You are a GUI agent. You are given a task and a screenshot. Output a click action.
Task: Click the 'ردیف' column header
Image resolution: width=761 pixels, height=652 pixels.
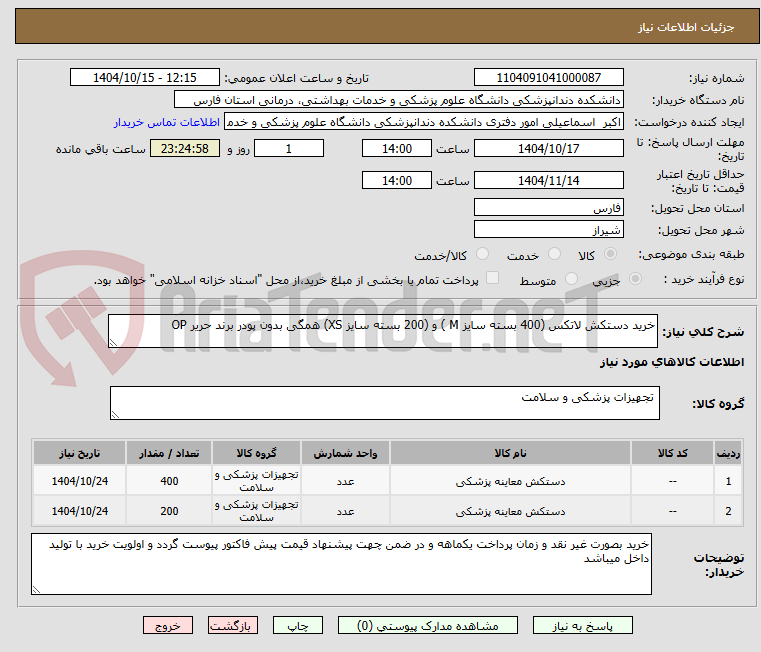(x=728, y=453)
